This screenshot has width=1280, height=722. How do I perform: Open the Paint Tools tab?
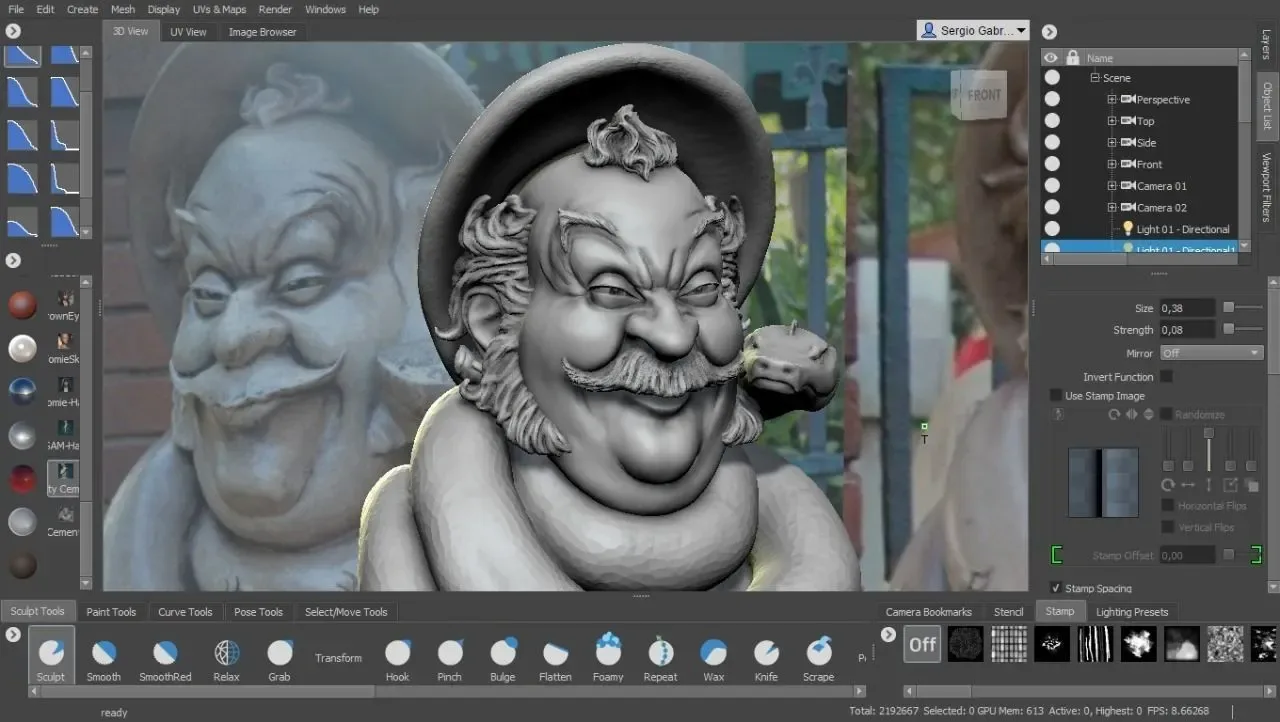[x=111, y=612]
